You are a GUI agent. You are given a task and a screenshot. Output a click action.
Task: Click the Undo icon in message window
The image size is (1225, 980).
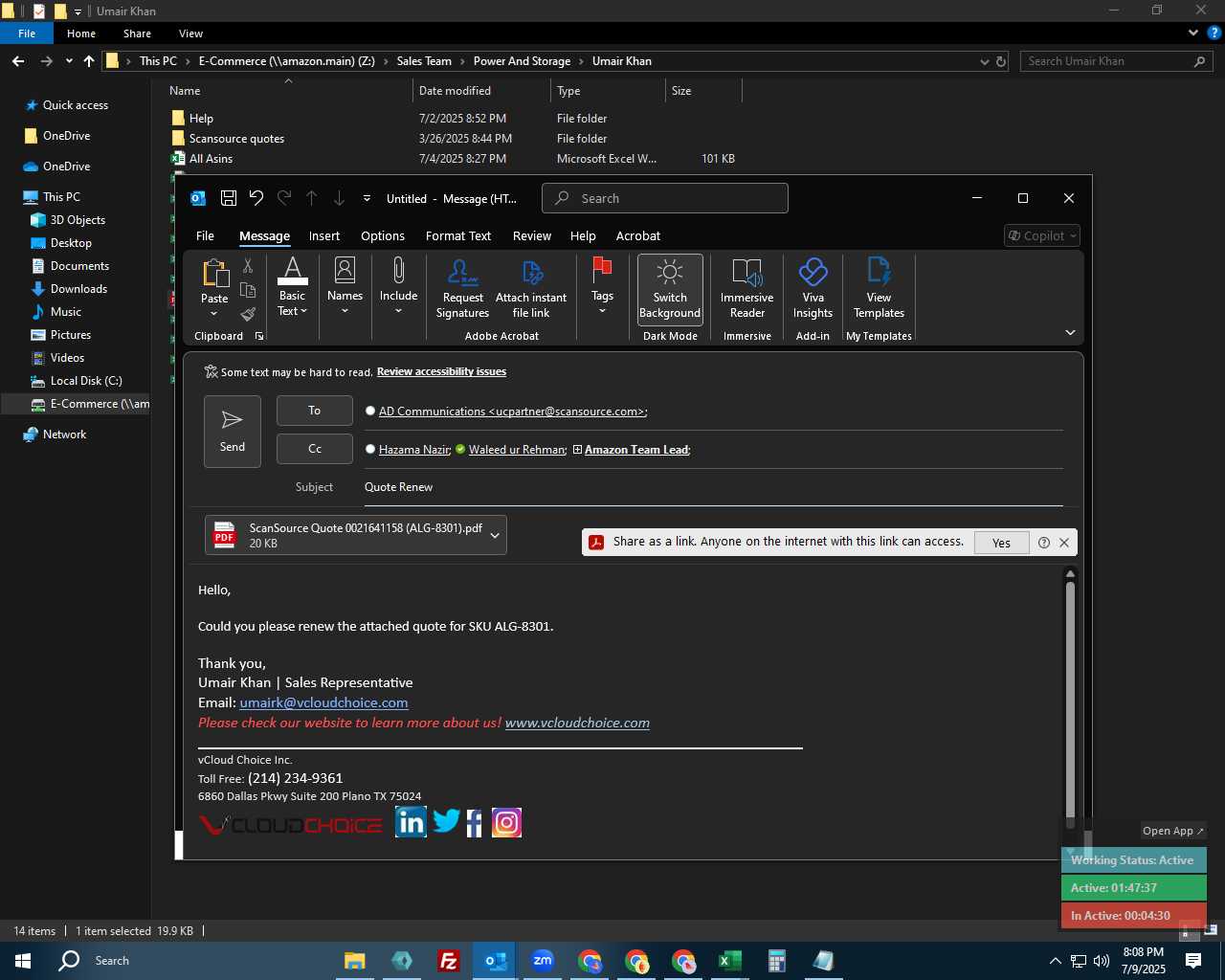click(x=256, y=198)
